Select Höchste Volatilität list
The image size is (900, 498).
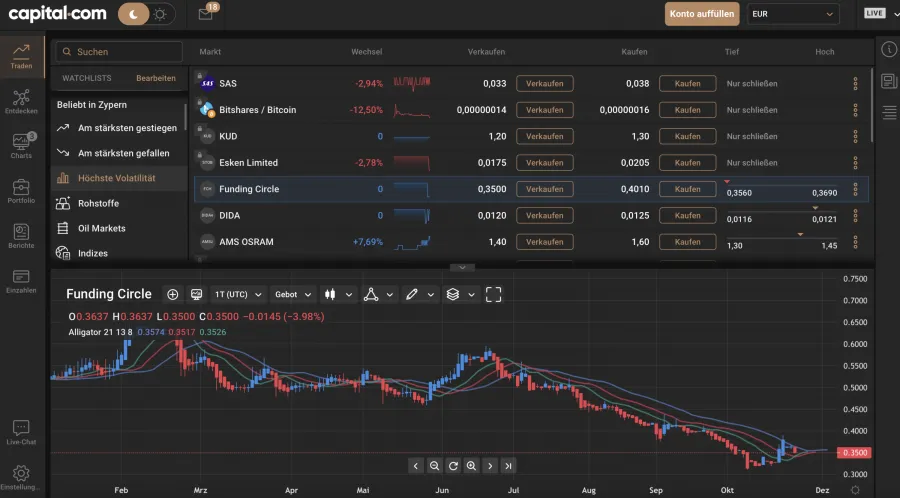pos(119,178)
